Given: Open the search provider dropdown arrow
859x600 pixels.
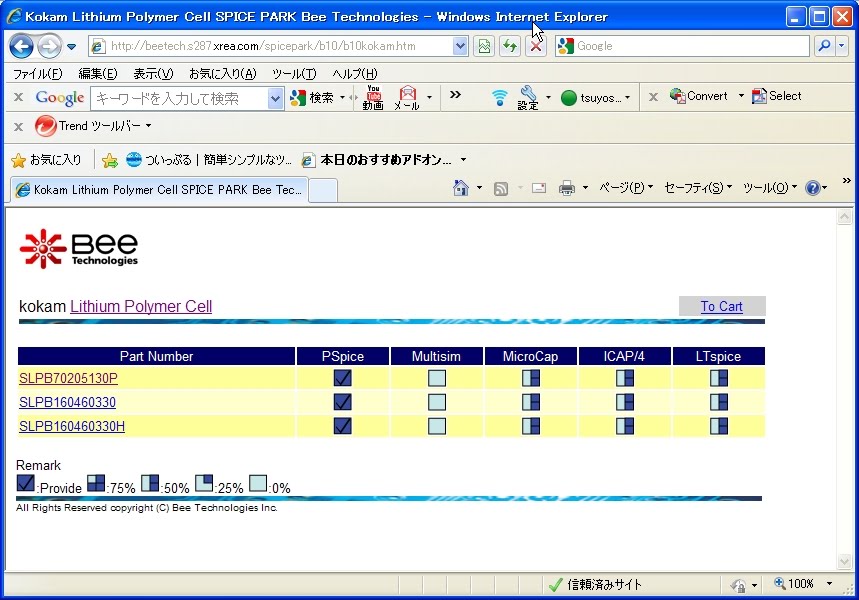Looking at the screenshot, I should tap(842, 46).
